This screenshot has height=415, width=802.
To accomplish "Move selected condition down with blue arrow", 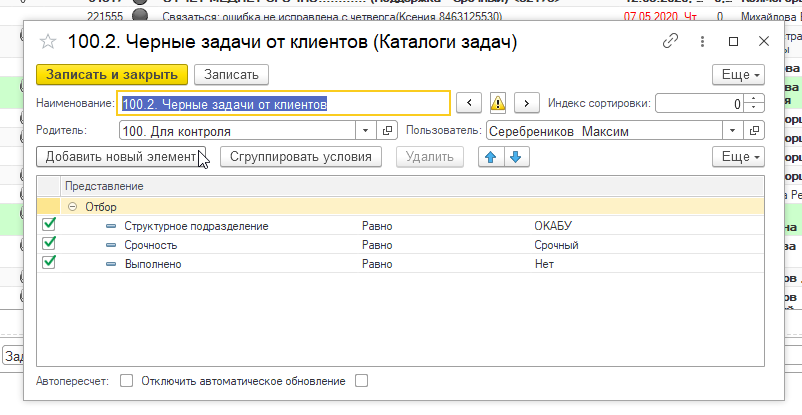I will click(x=515, y=157).
